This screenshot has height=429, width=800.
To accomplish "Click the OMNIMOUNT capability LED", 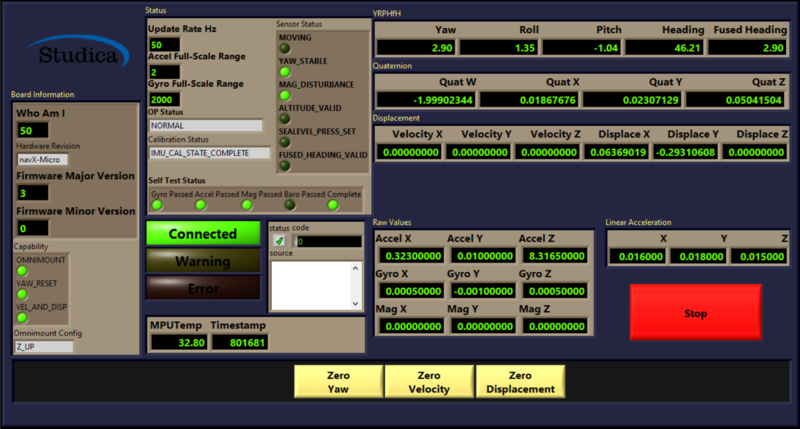I will click(22, 270).
